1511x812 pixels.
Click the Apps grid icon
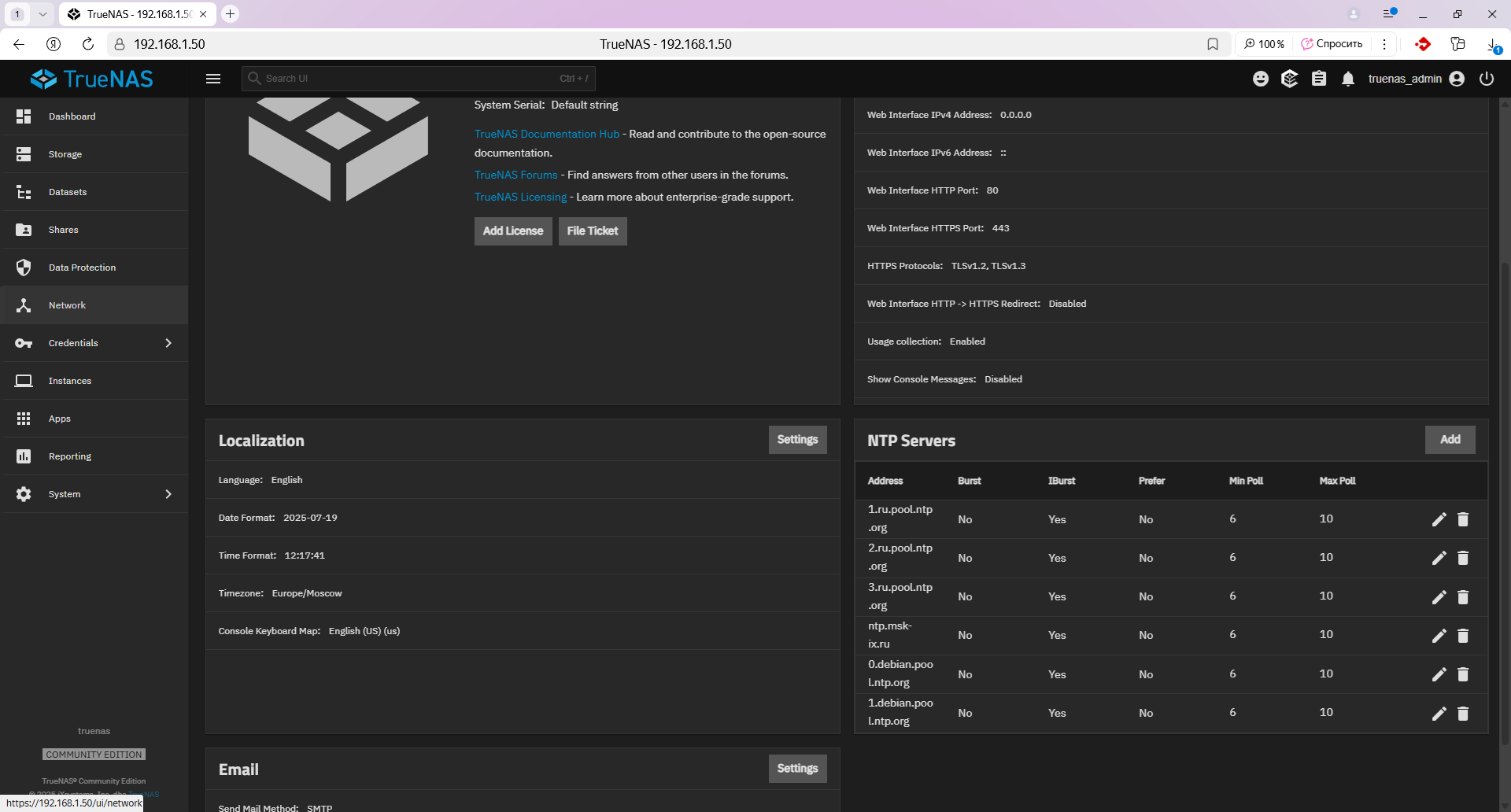coord(24,419)
